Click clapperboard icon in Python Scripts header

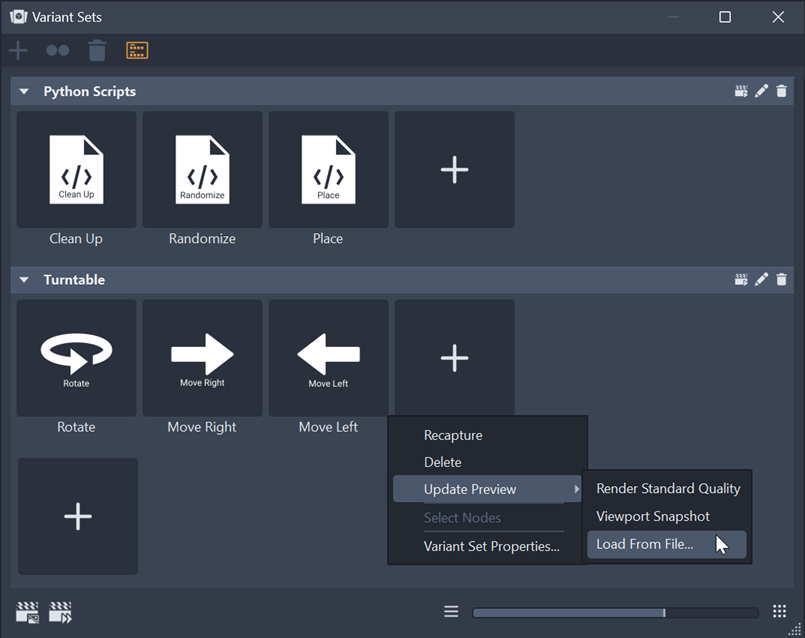point(741,91)
